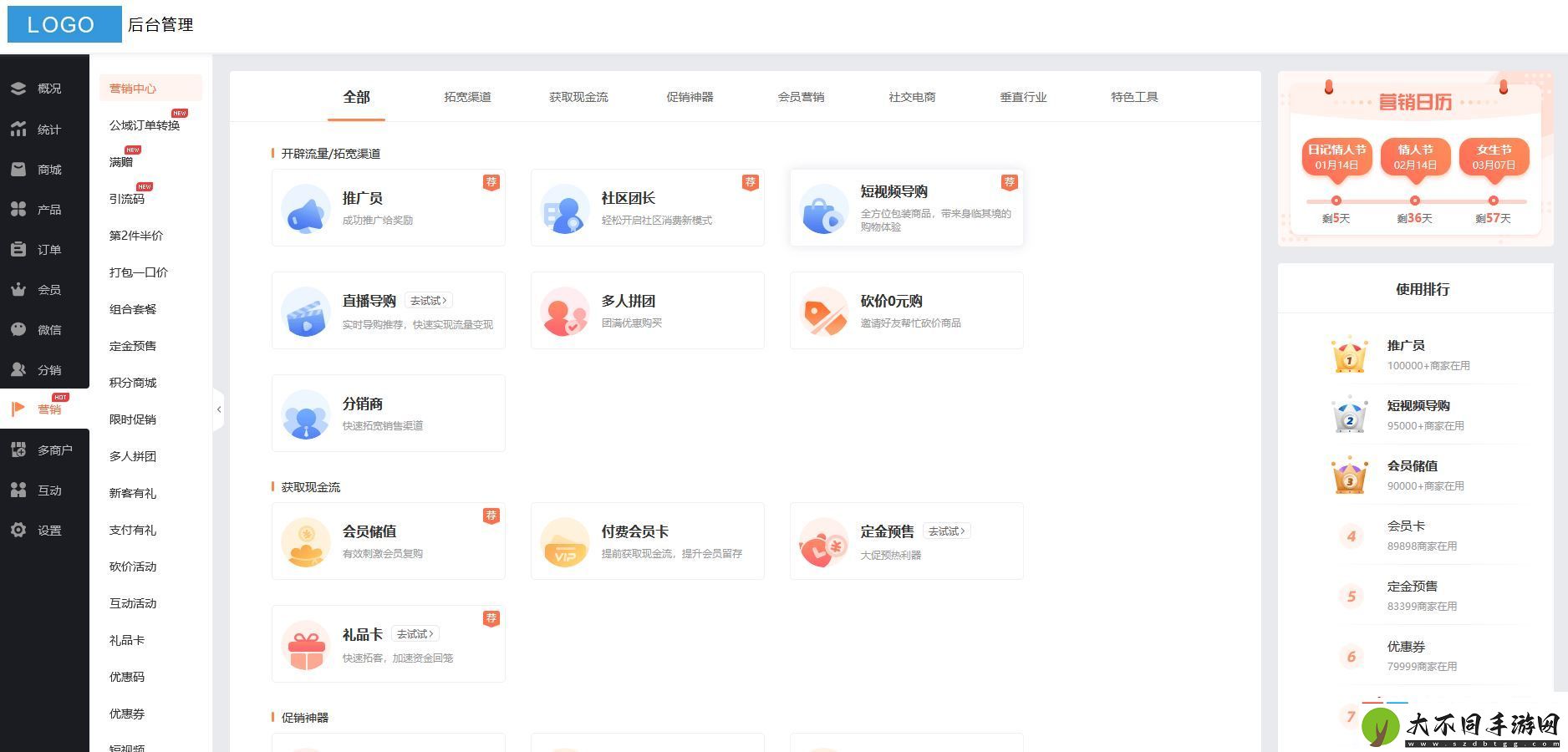This screenshot has width=1568, height=752.
Task: Select 满赠 in the submenu
Action: click(121, 162)
